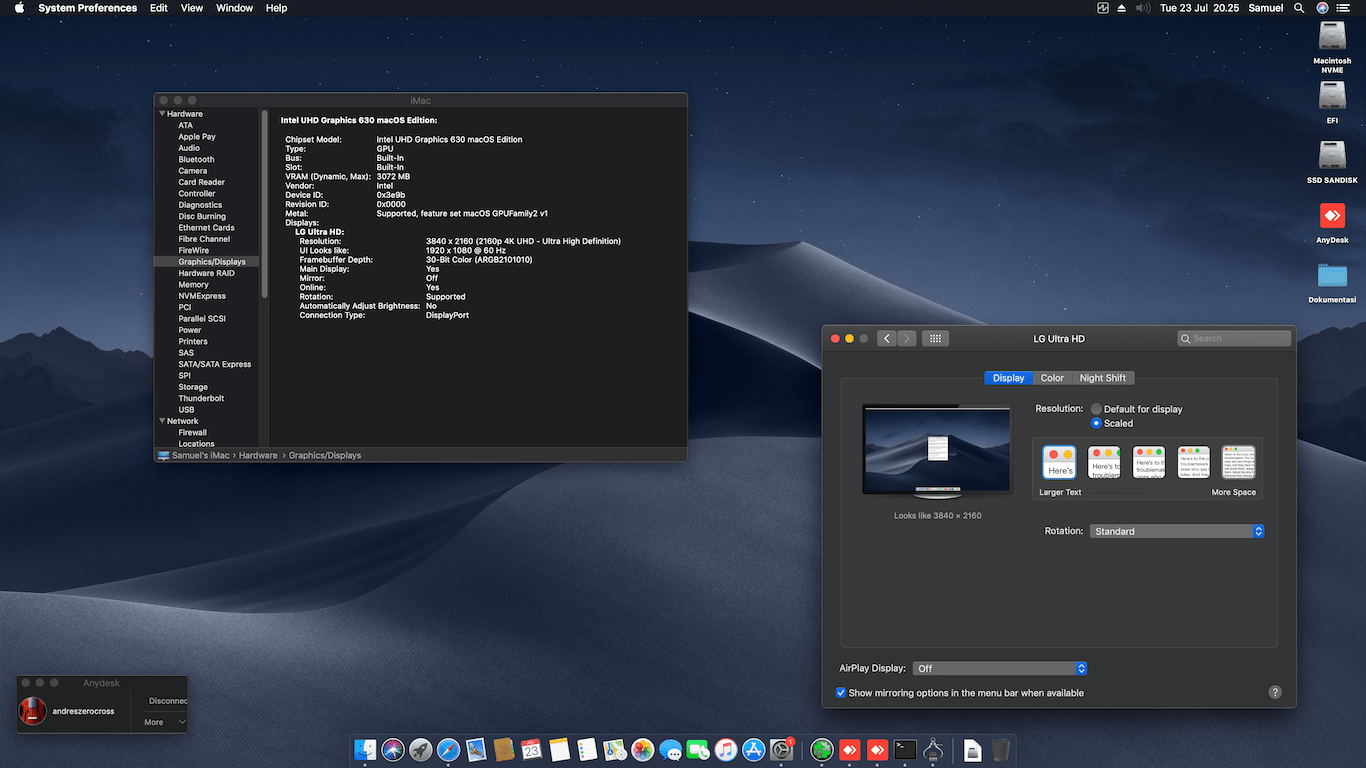
Task: Select Ethernet Cards in the hardware sidebar
Action: pos(206,228)
